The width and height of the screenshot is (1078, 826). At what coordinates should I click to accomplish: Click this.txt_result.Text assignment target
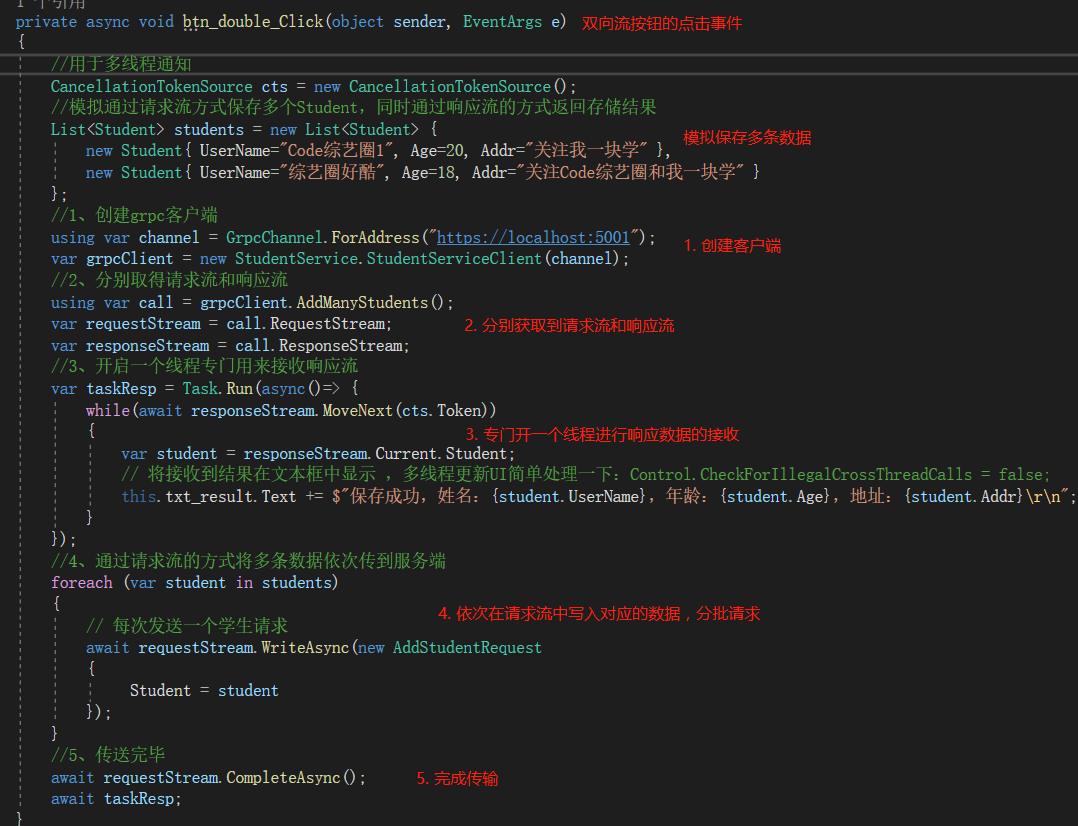(209, 496)
